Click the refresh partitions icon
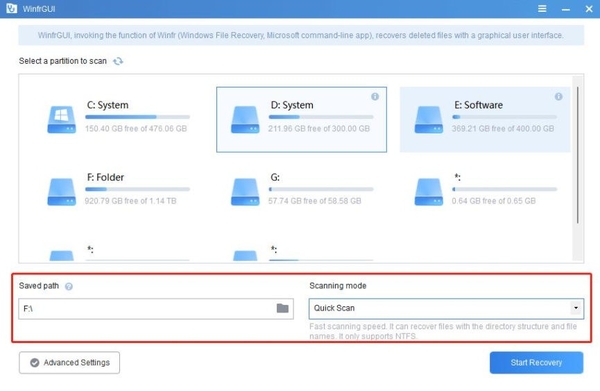 point(118,61)
